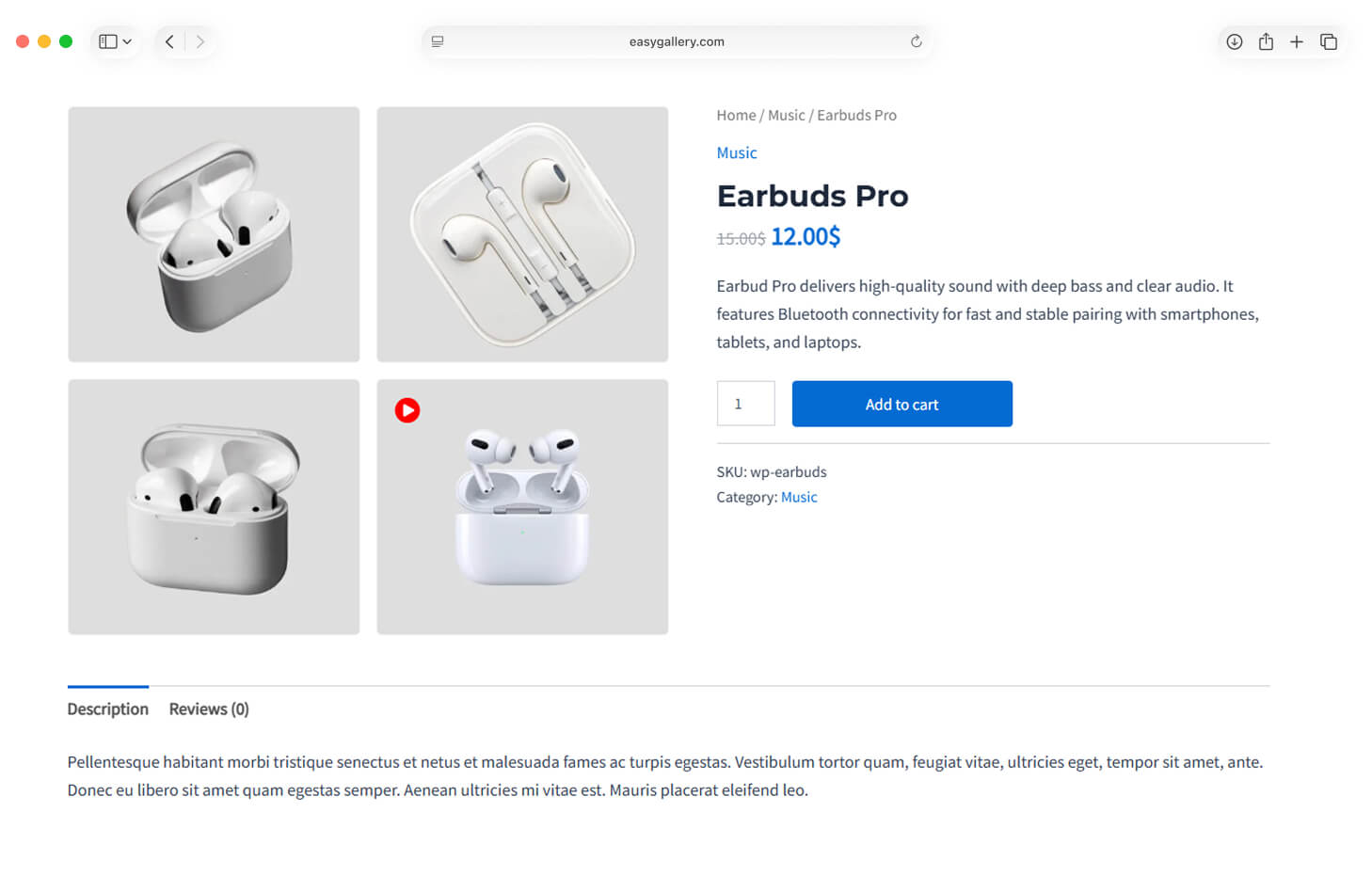Show tab overview icon

[x=1329, y=41]
